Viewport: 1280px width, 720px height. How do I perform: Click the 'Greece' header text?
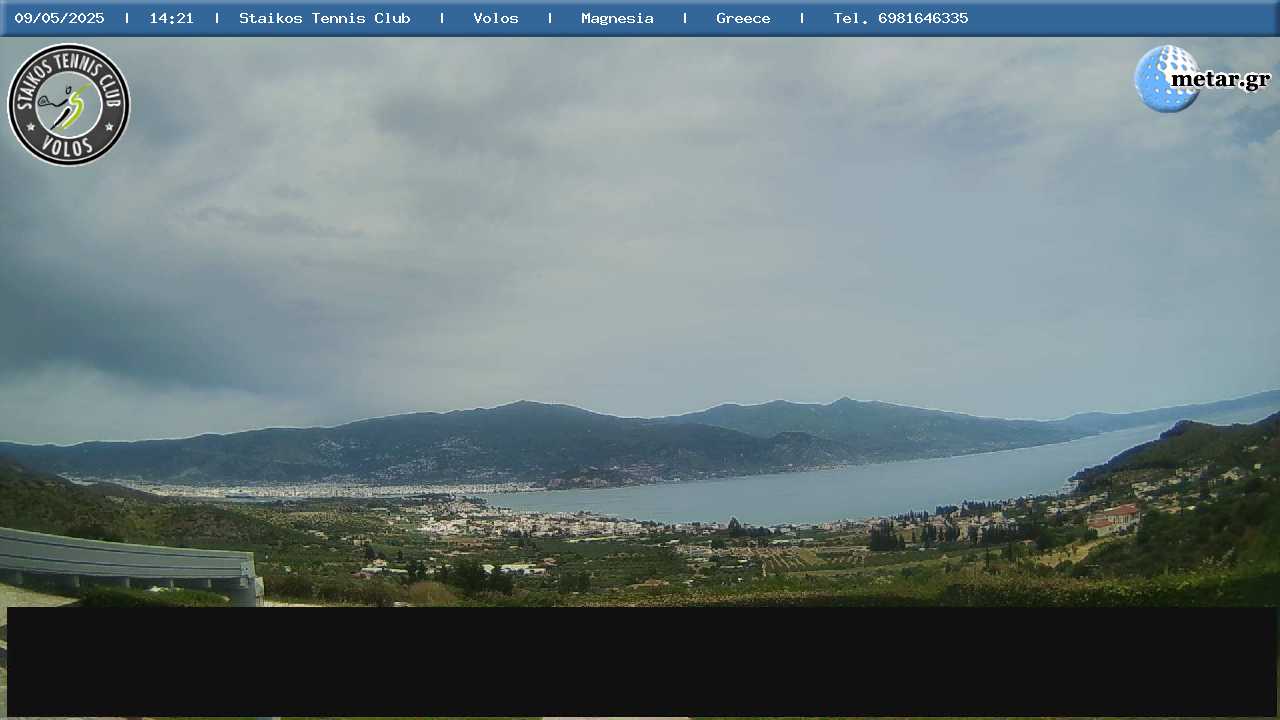743,18
